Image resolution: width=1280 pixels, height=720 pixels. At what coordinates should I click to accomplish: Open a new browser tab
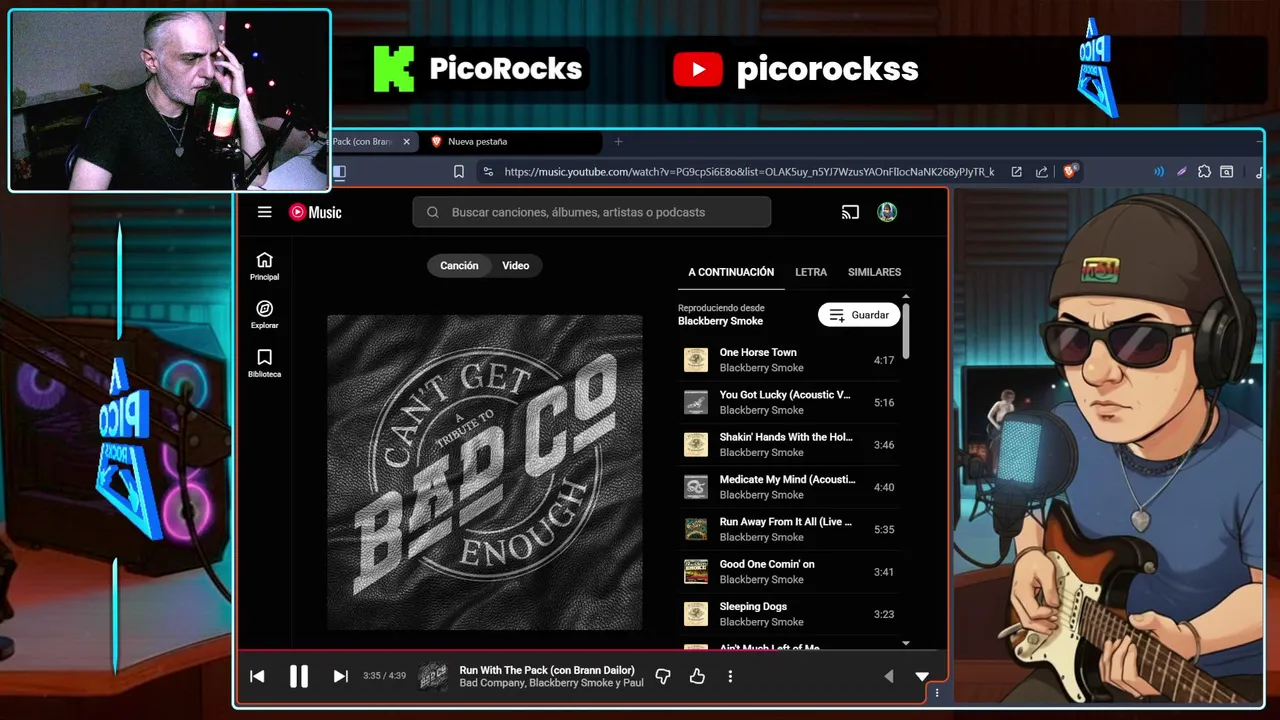pos(618,142)
